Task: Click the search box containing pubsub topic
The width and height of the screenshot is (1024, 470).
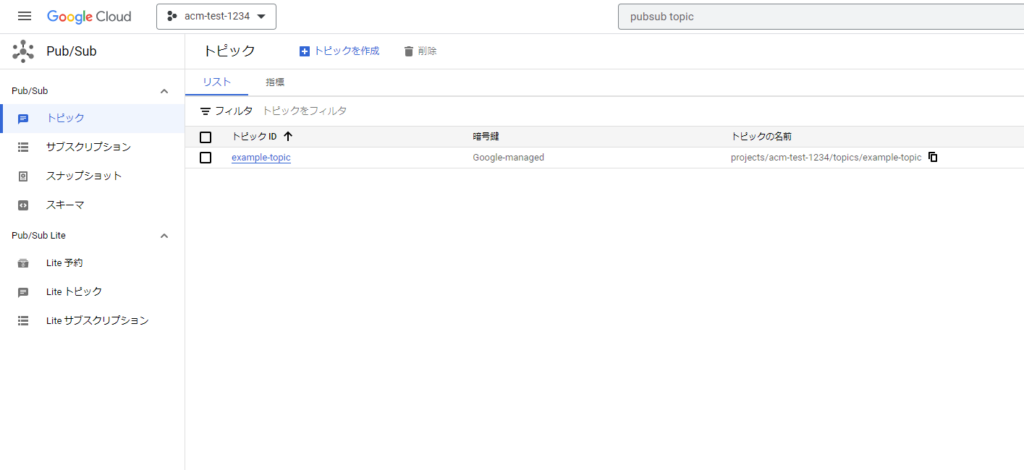Action: pos(821,17)
